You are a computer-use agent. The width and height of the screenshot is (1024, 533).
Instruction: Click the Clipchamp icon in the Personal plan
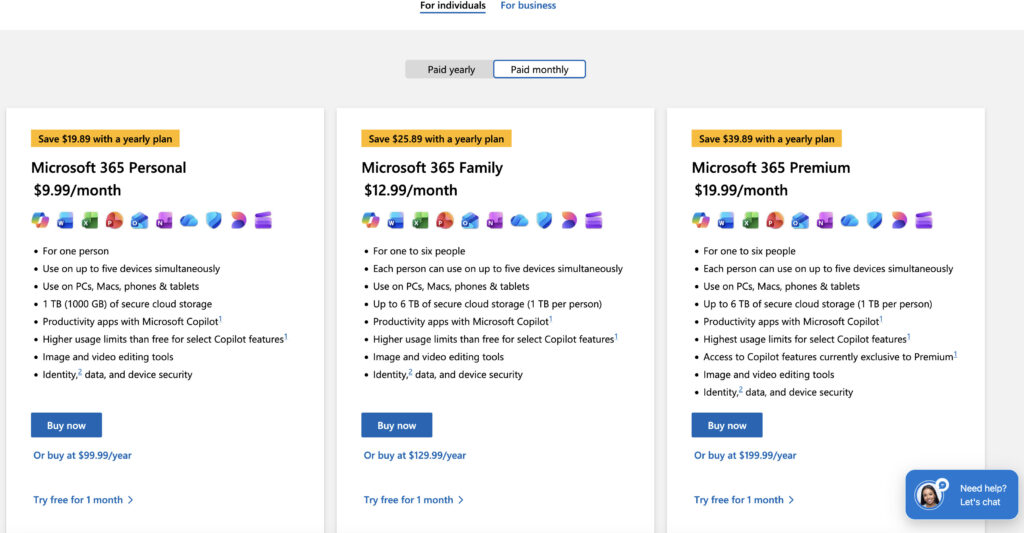pos(263,220)
